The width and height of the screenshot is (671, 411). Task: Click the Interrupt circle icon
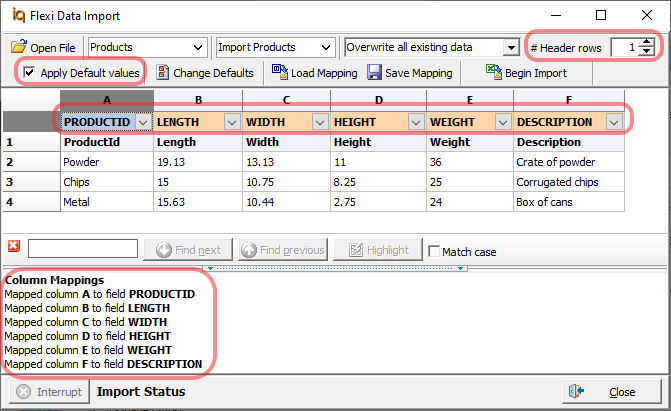24,391
